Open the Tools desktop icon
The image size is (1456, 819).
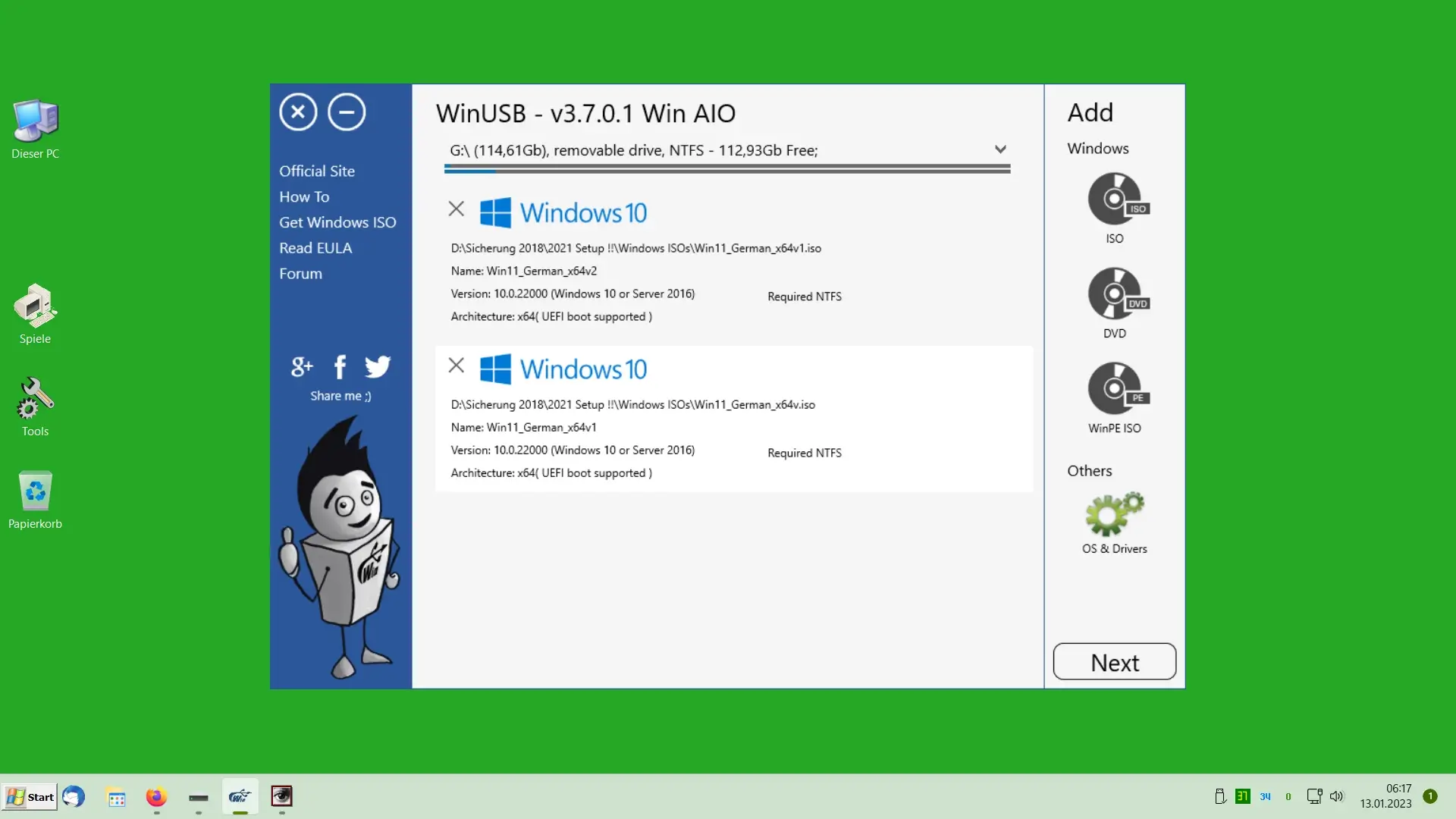pos(35,407)
